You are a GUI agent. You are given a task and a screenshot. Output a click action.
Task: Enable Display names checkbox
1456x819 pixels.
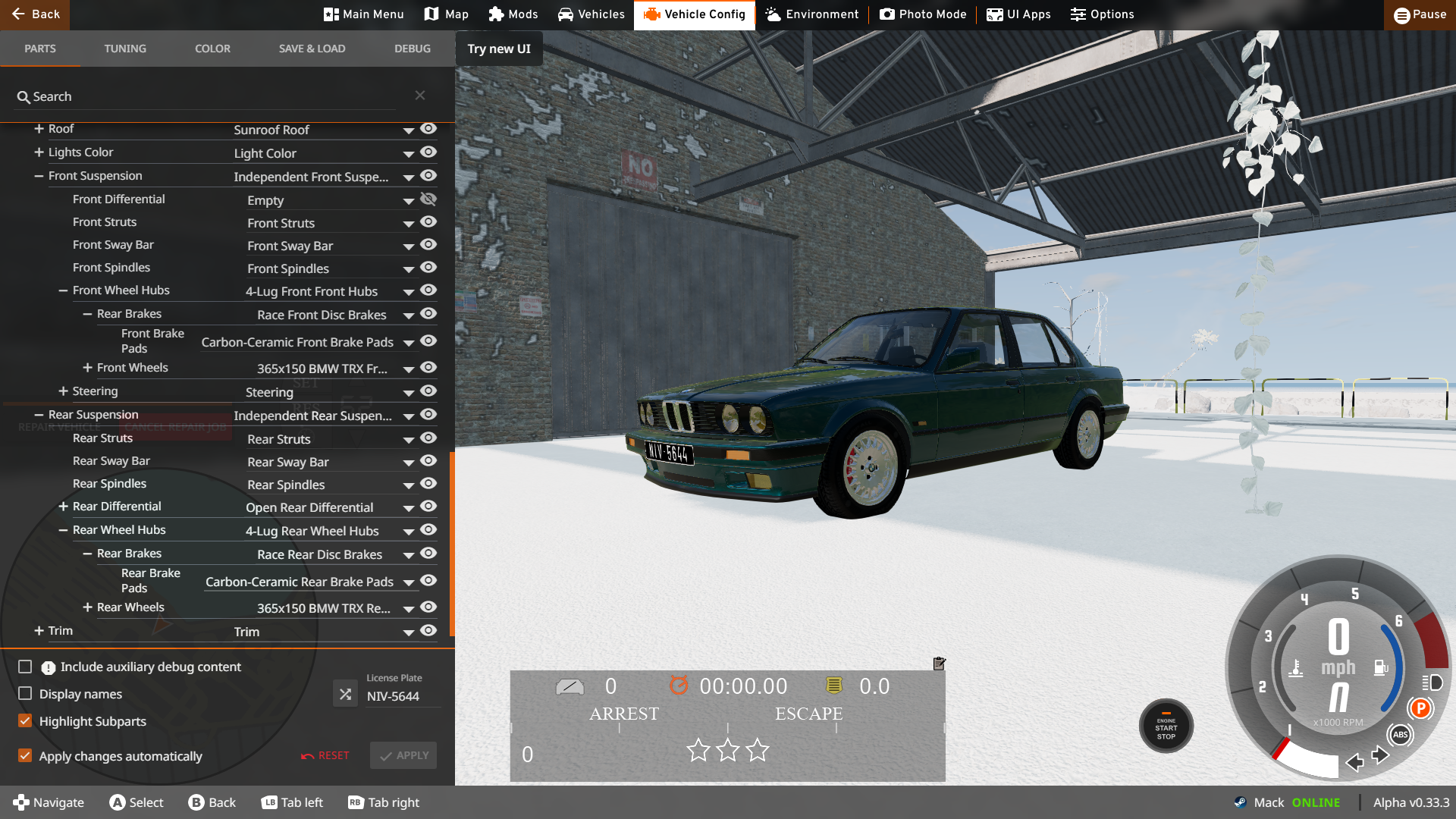tap(25, 694)
